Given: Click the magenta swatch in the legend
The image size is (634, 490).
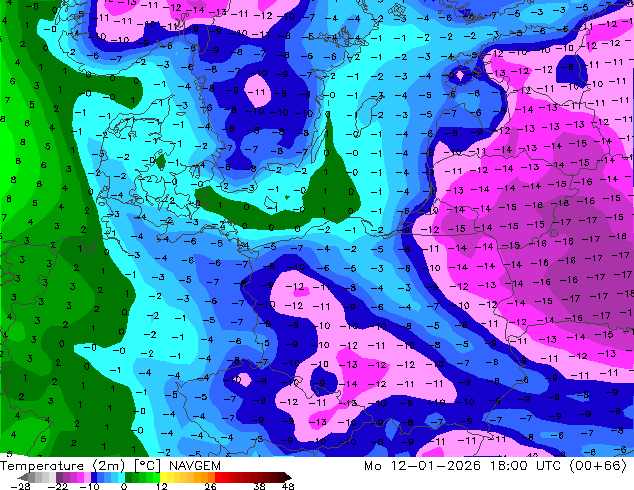Looking at the screenshot, I should pos(80,477).
